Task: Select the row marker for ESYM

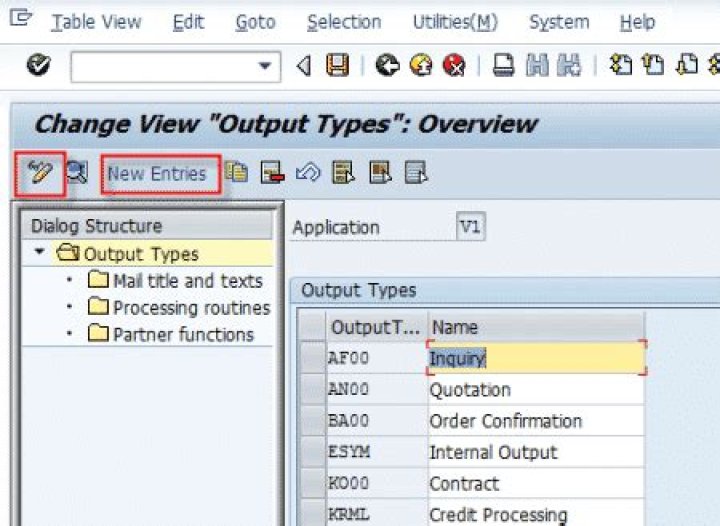Action: [x=313, y=452]
